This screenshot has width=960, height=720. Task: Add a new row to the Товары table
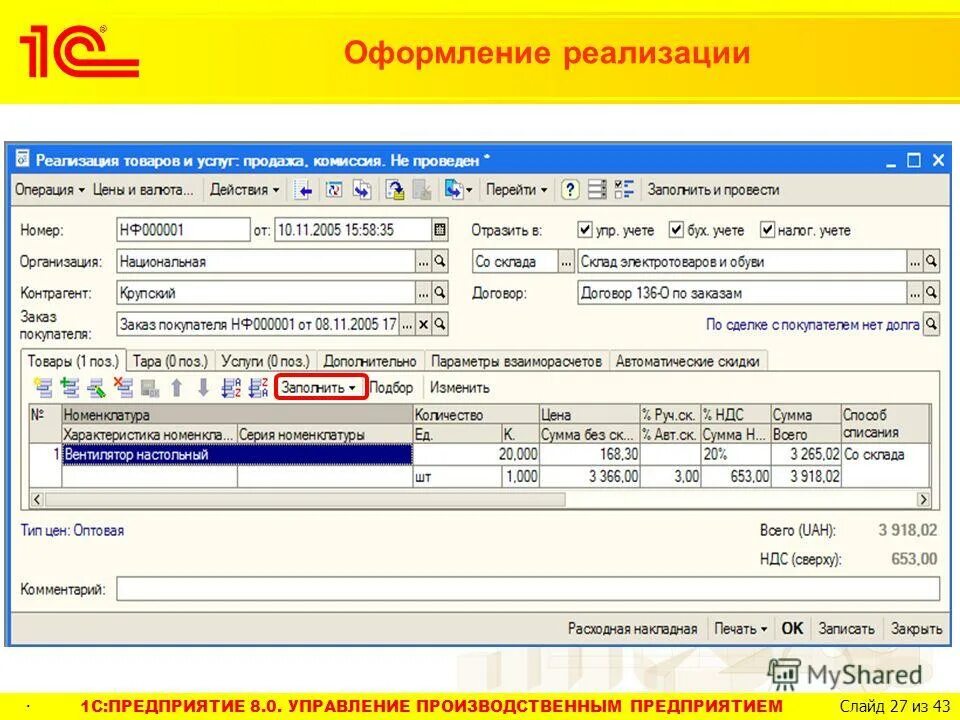43,388
